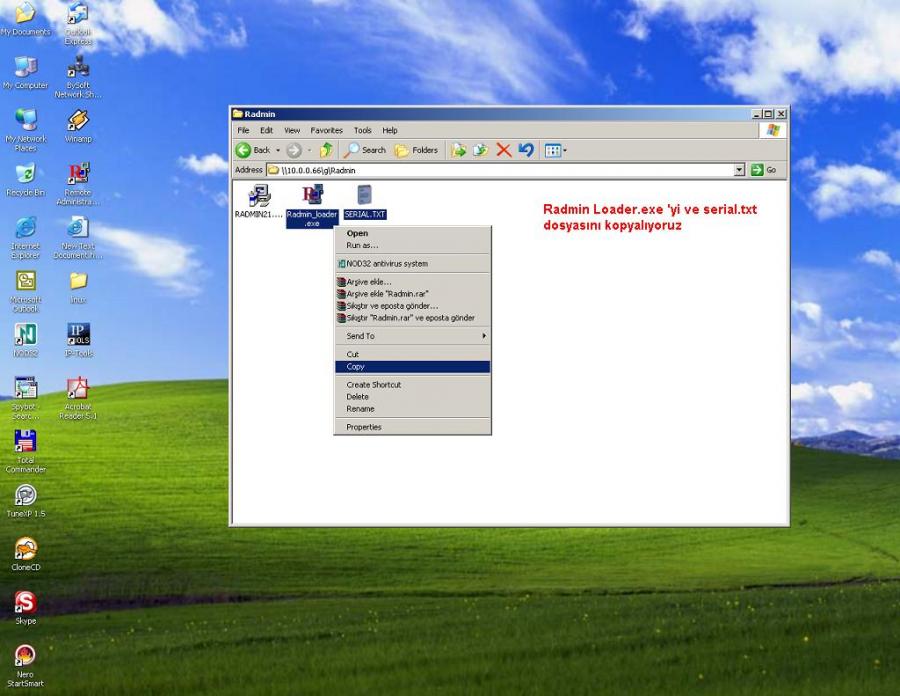Expand the Back history dropdown arrow
The height and width of the screenshot is (696, 900).
pyautogui.click(x=278, y=150)
